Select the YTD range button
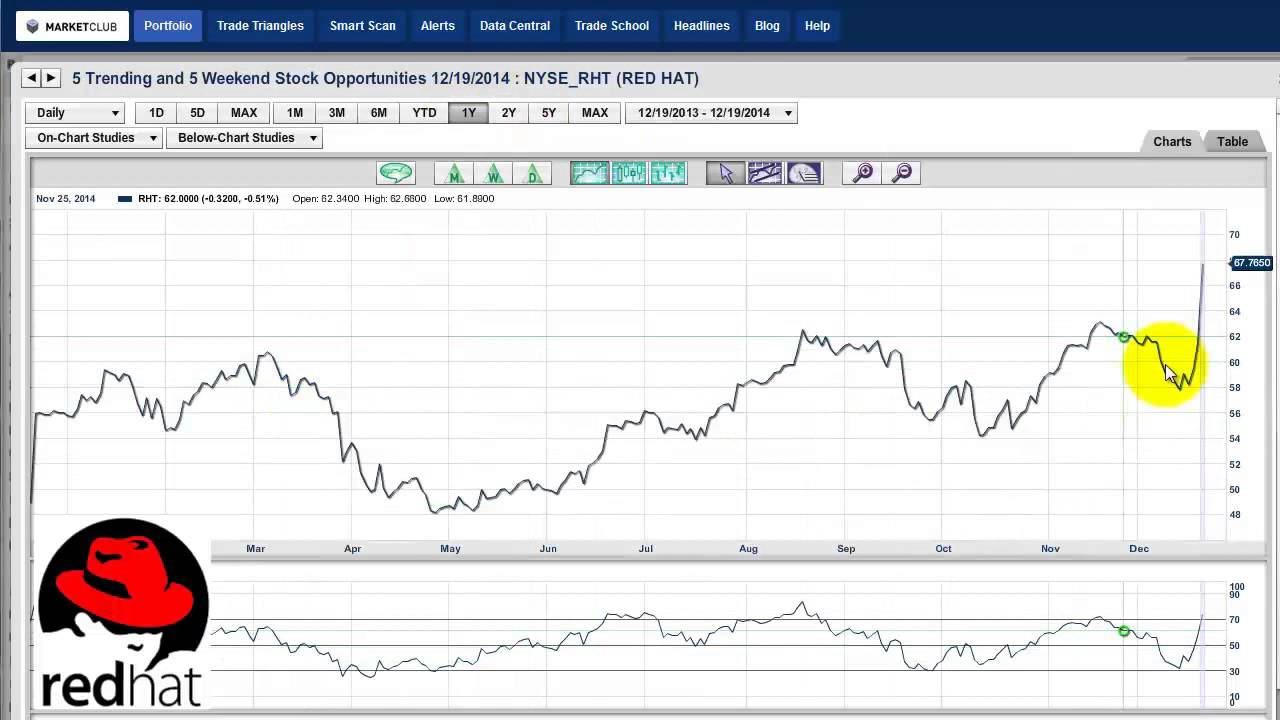Viewport: 1280px width, 720px height. coord(424,113)
